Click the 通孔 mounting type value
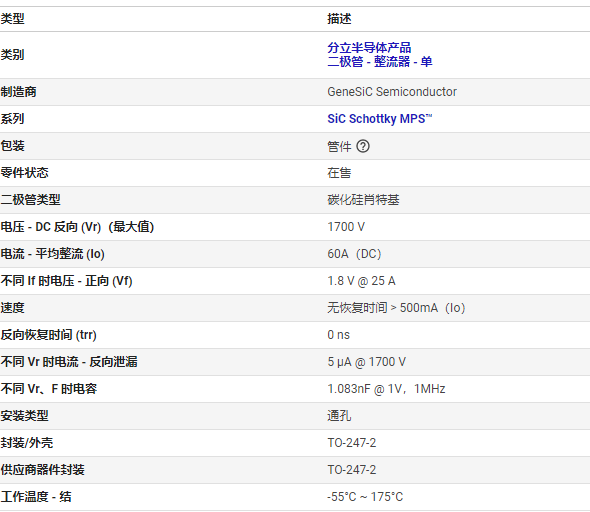Viewport: 590px width, 512px height. point(339,416)
